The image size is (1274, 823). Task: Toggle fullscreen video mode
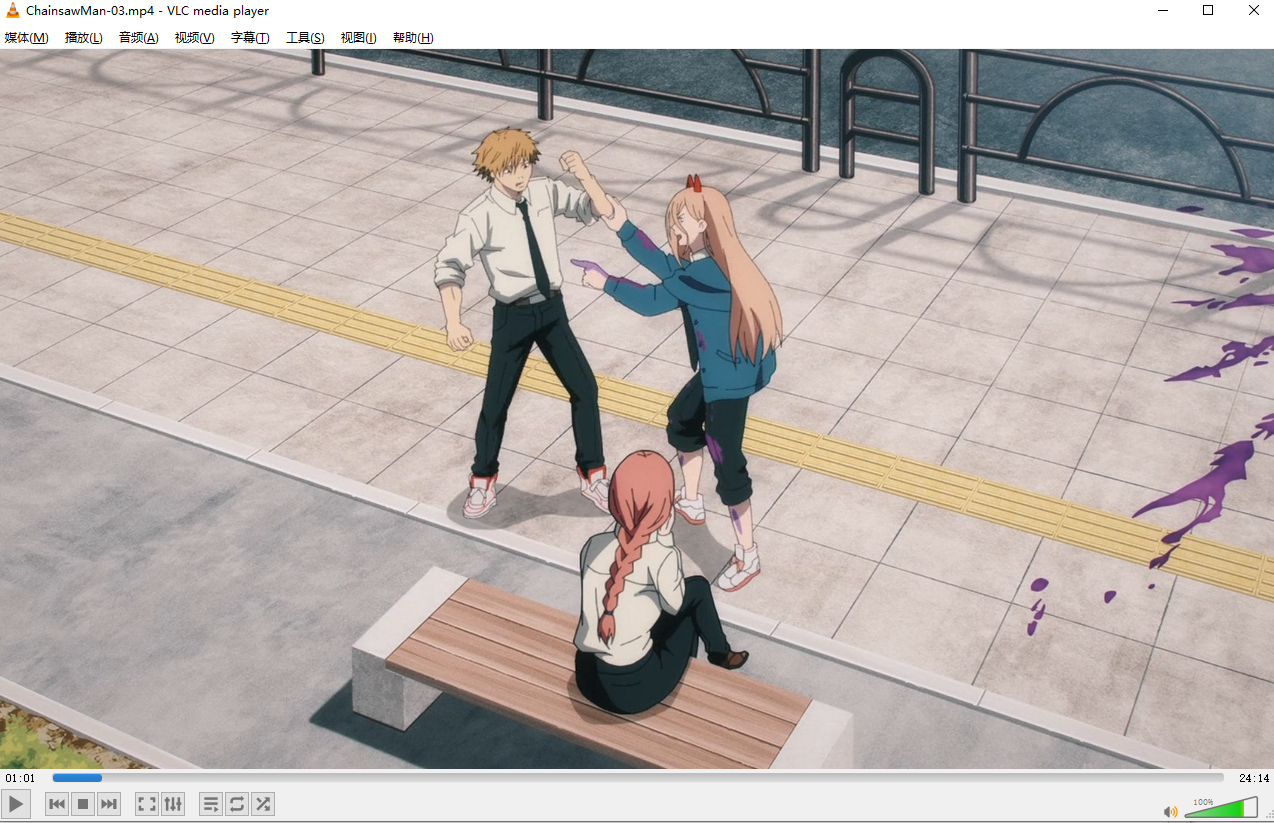(x=147, y=803)
